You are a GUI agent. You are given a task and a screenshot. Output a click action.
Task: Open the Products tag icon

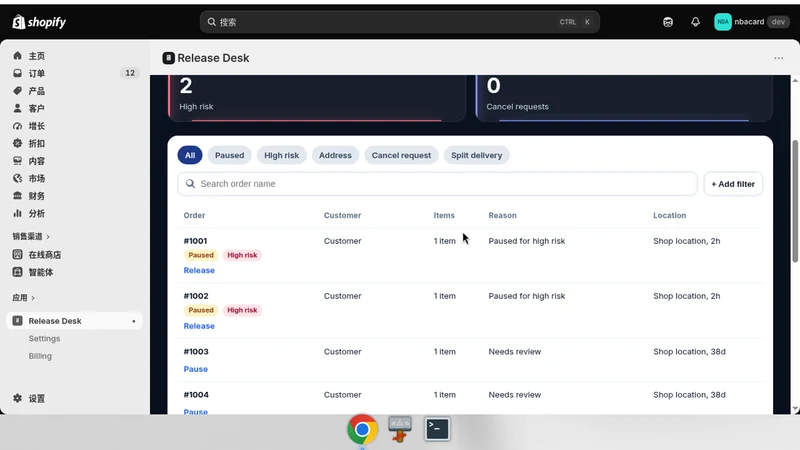17,91
